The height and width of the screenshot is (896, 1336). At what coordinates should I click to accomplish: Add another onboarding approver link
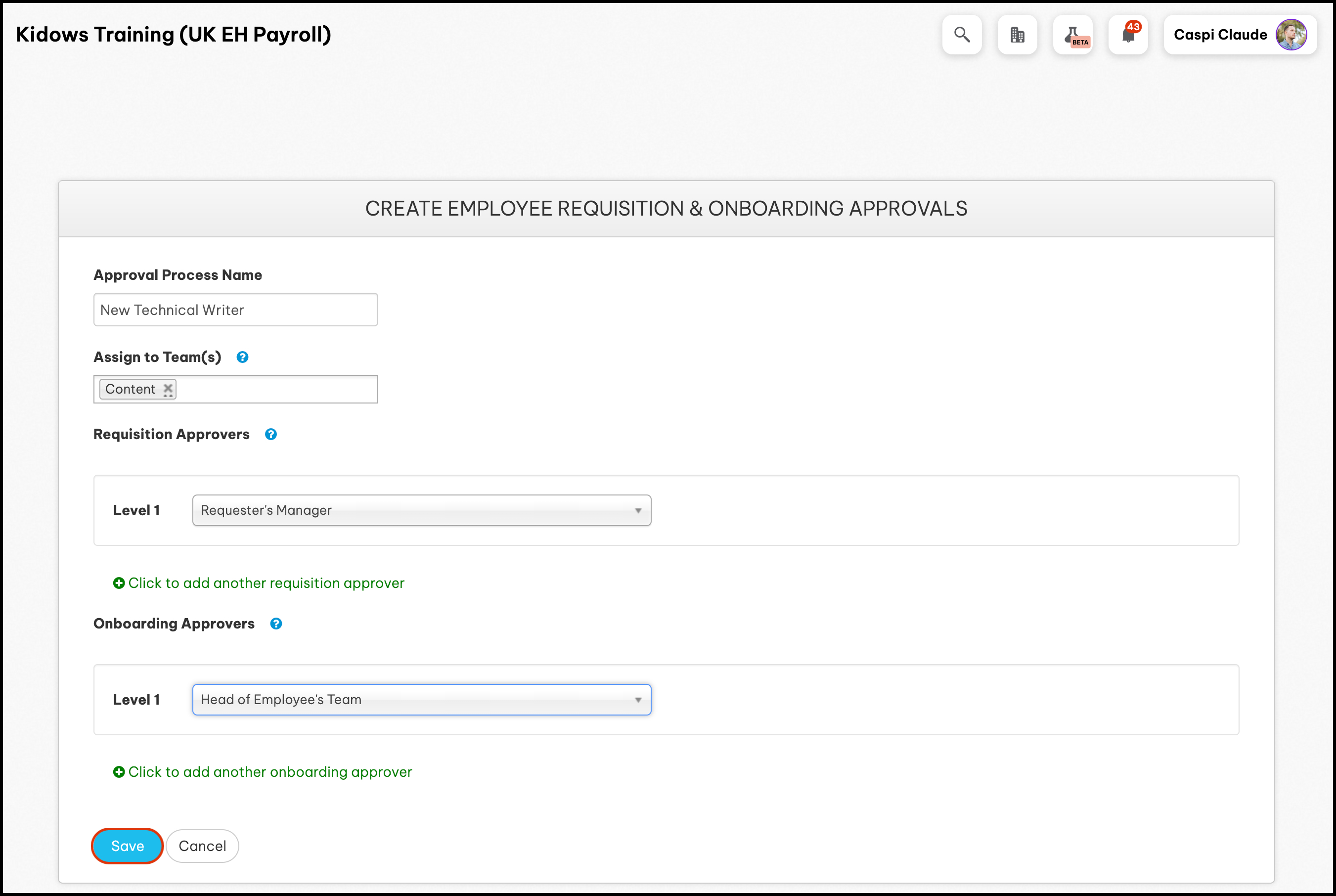click(x=262, y=772)
